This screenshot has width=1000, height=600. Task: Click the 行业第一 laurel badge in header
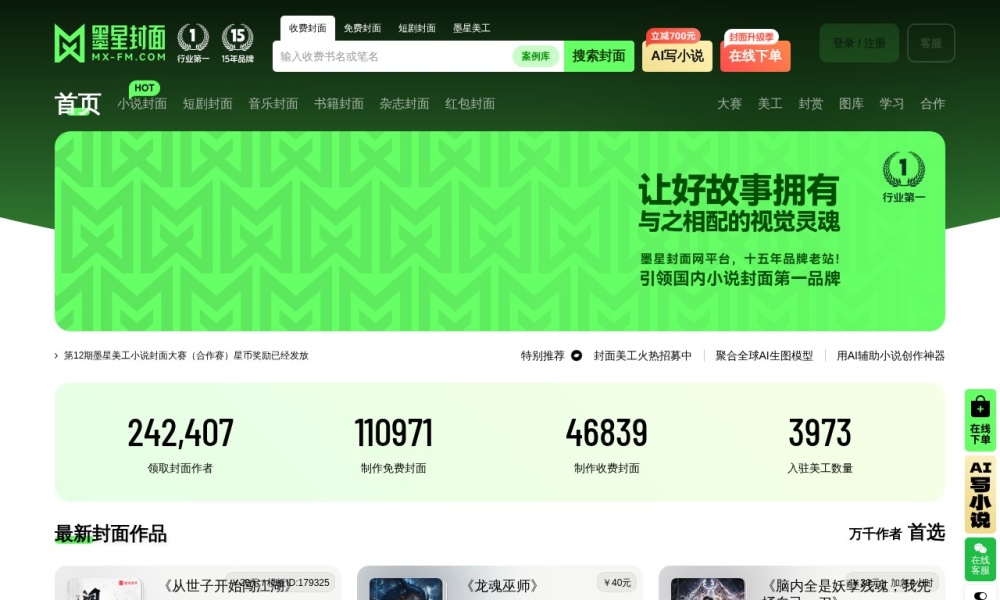[x=193, y=43]
